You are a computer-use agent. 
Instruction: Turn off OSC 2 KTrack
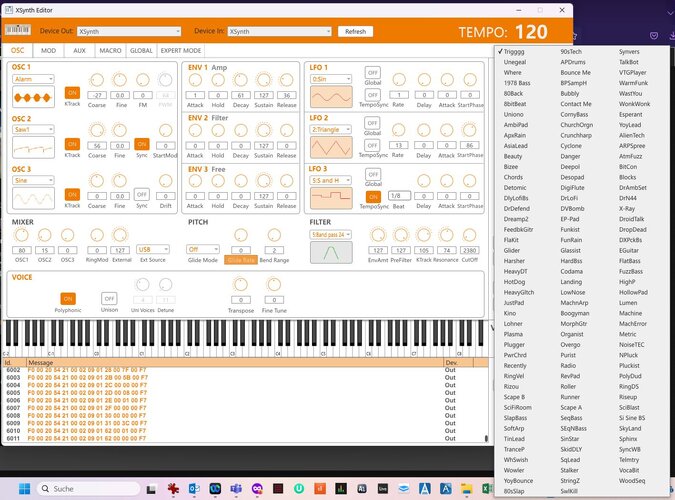(72, 144)
